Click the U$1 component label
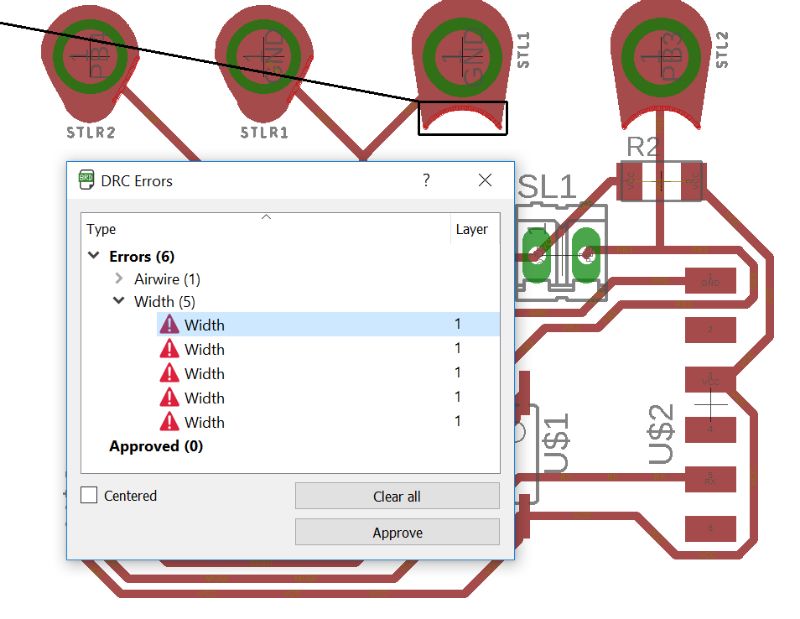Screen dimensions: 800x619 [556, 442]
